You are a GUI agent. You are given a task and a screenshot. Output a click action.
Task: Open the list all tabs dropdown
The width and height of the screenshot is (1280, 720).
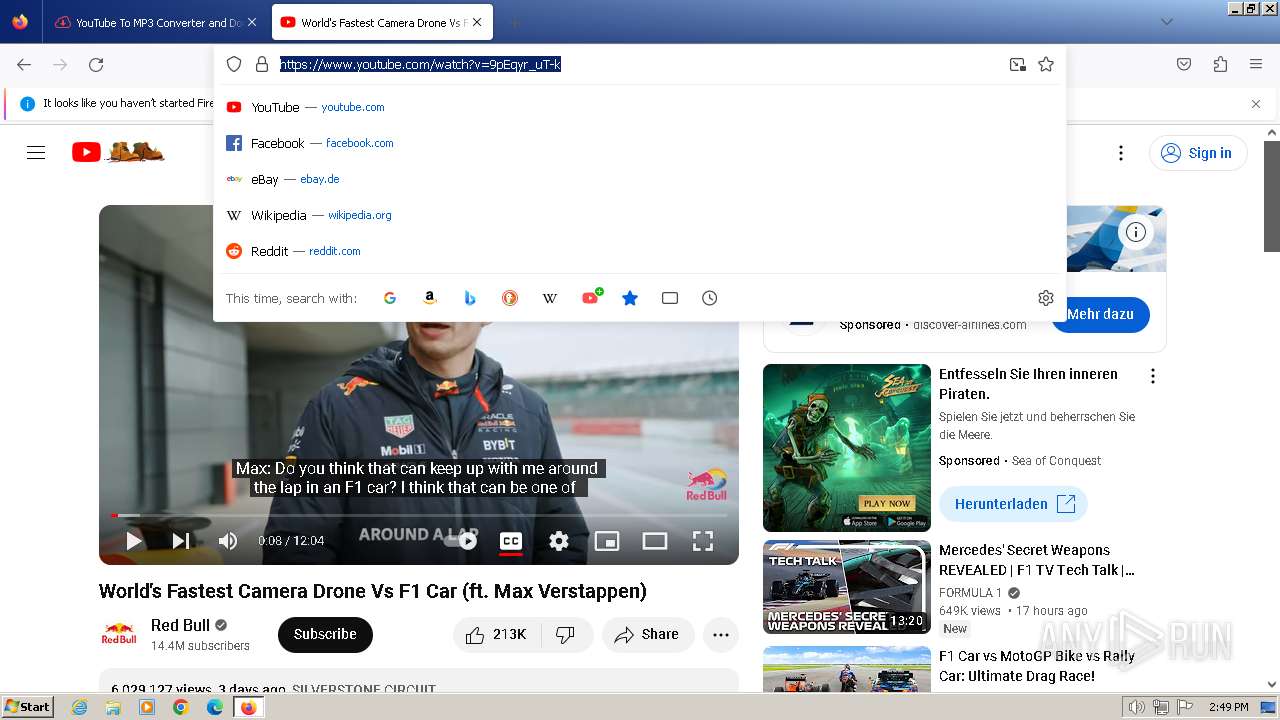click(1166, 22)
